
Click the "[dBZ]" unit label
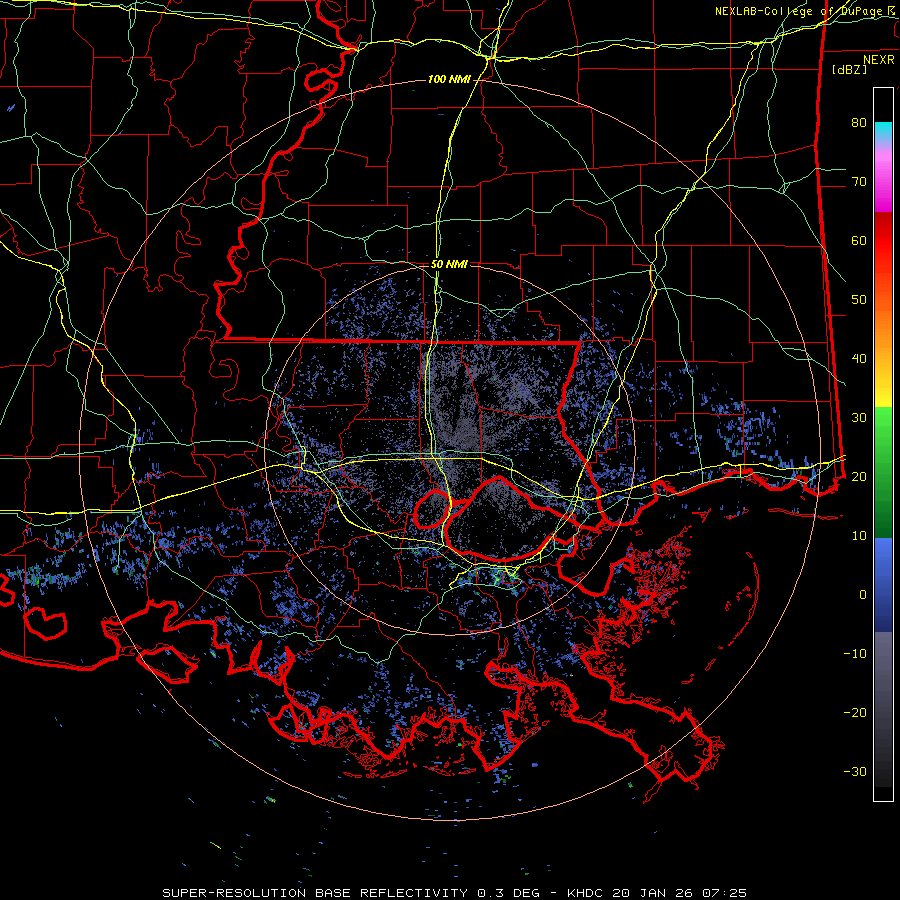click(849, 69)
